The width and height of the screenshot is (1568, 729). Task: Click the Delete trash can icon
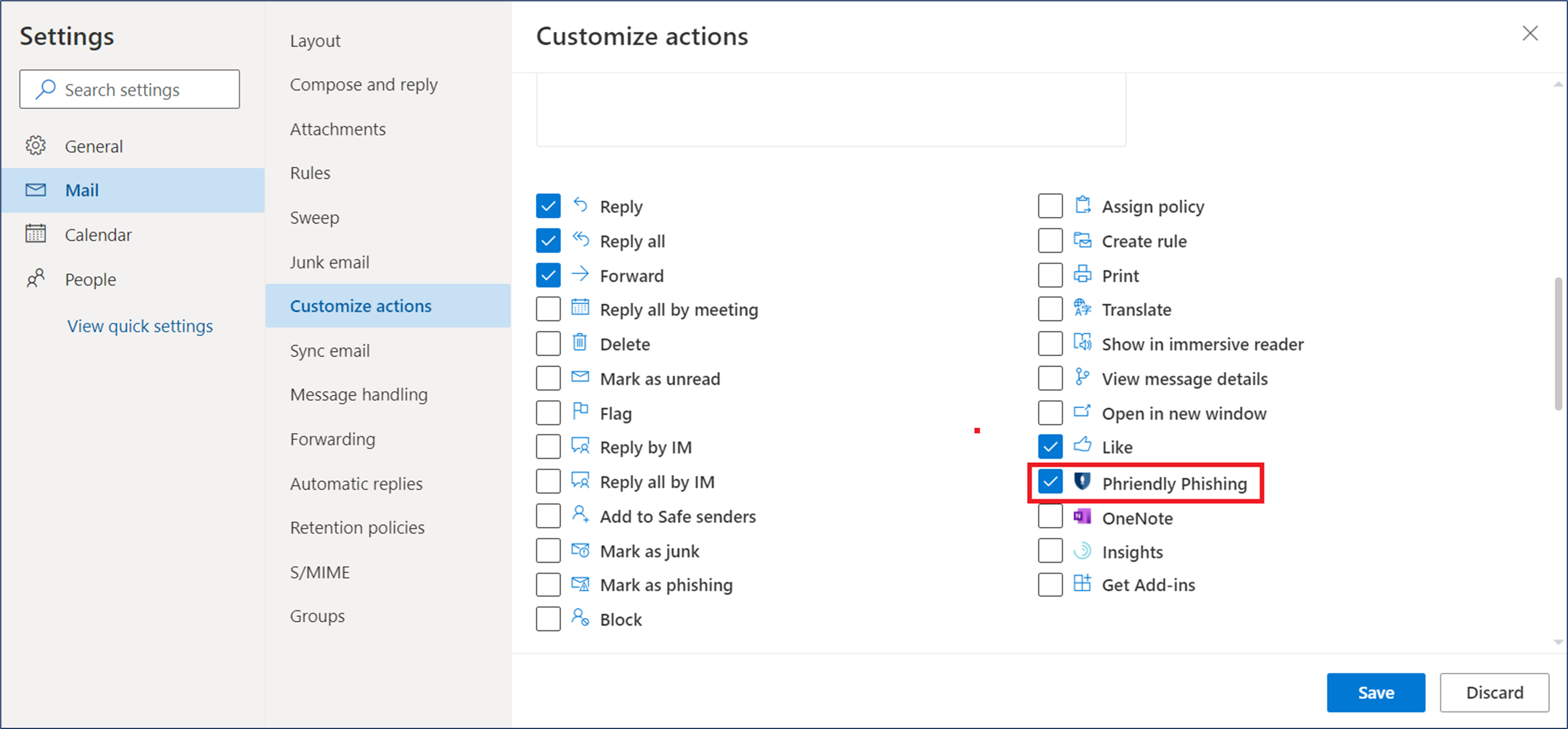[580, 342]
